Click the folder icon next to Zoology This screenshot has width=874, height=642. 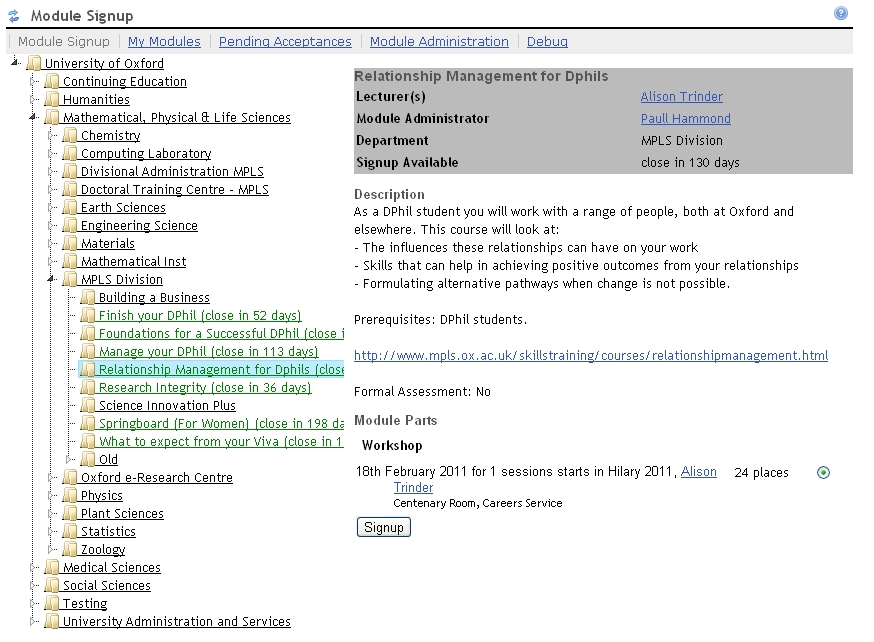70,550
